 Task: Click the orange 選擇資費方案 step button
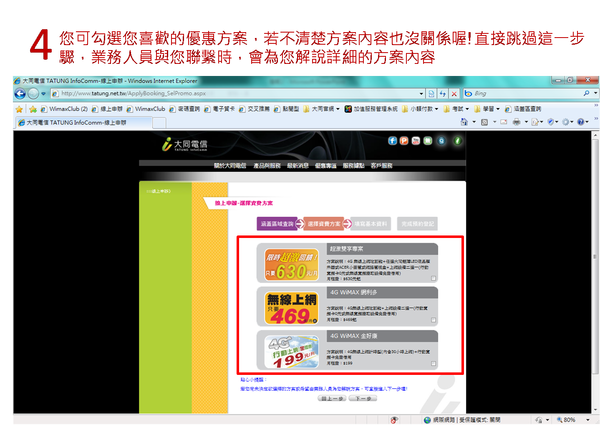(324, 224)
